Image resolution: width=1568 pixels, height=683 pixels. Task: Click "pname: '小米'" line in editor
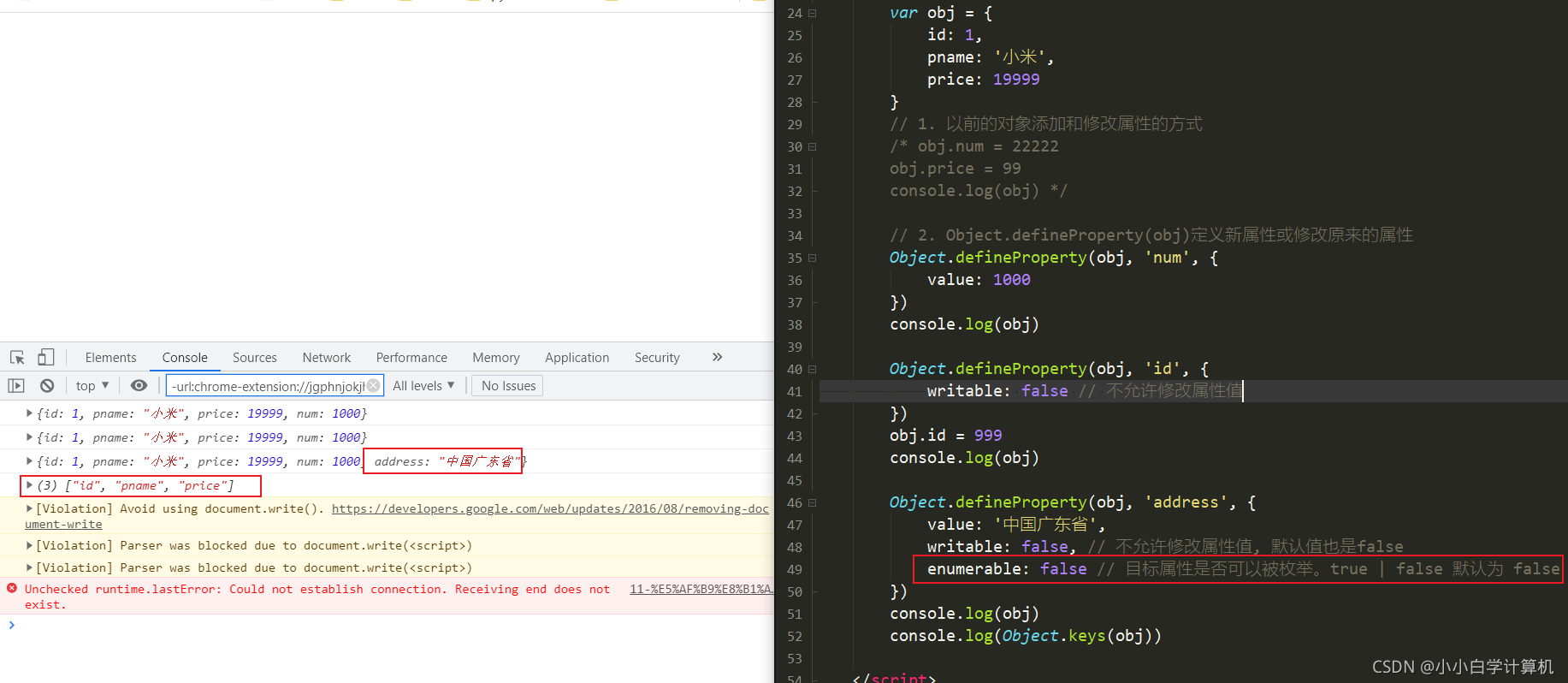click(991, 57)
